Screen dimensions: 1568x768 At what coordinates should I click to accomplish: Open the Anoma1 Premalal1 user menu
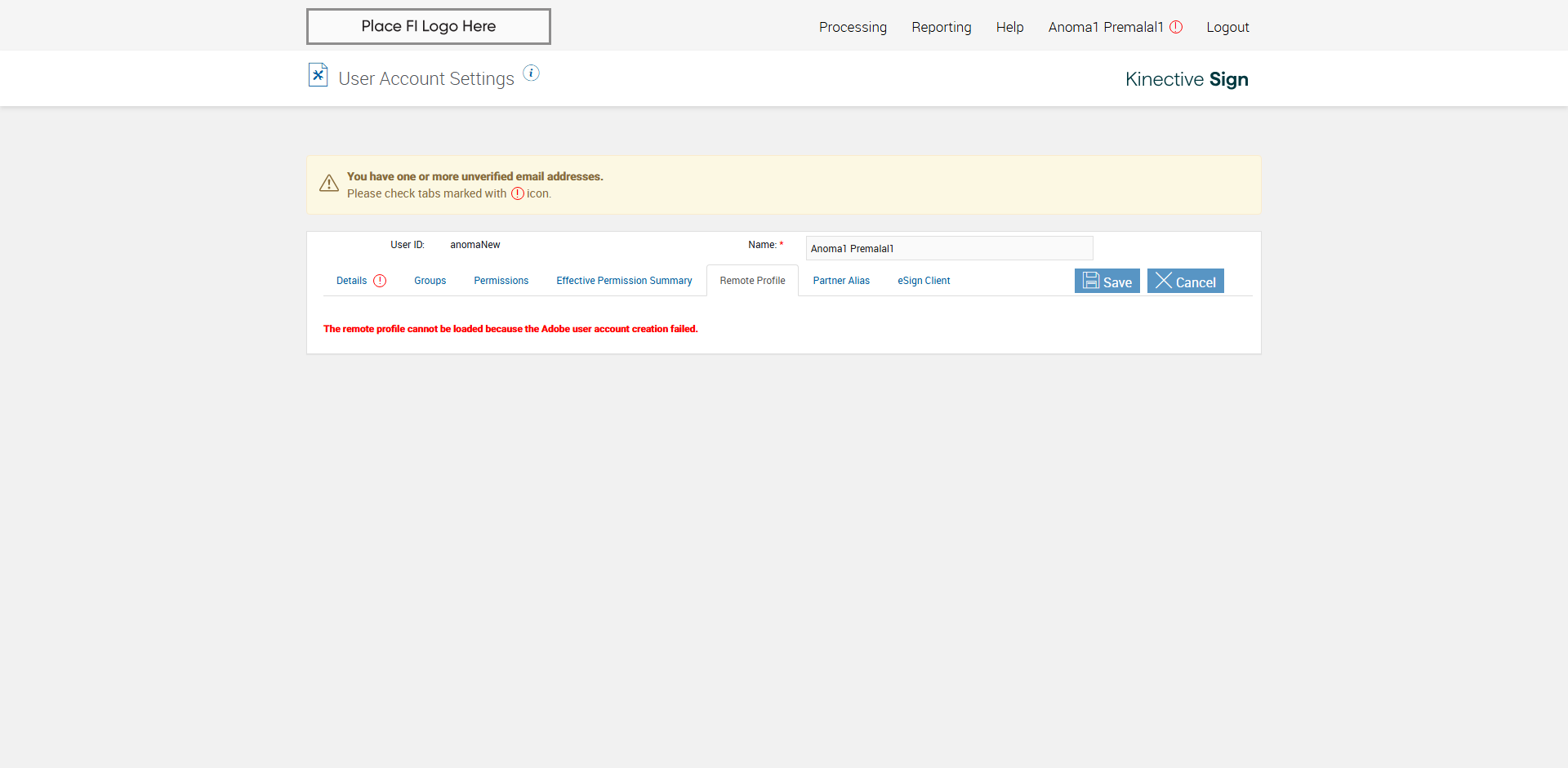click(x=1106, y=27)
